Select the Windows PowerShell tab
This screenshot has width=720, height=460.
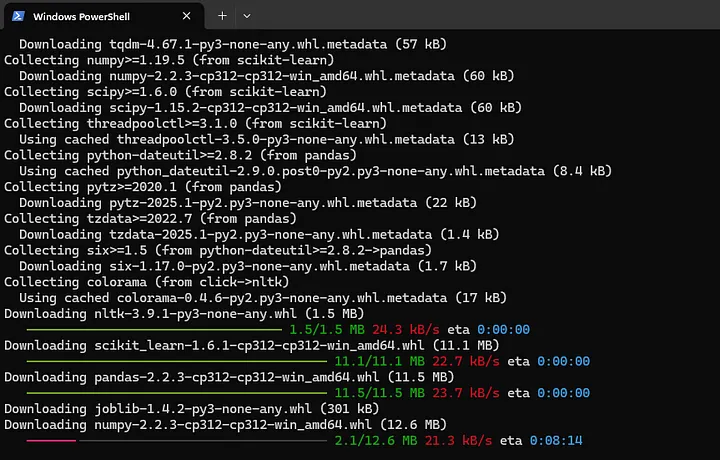[x=104, y=17]
